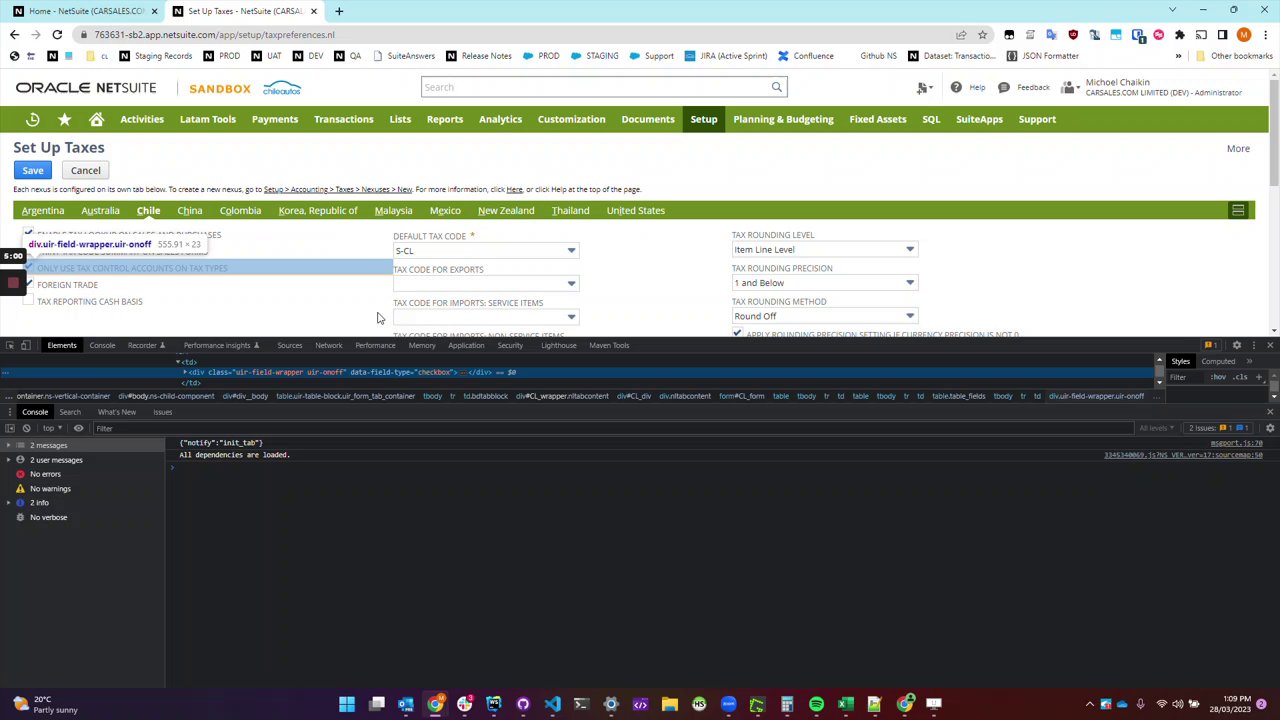The height and width of the screenshot is (720, 1280).
Task: Open Tax Code For Imports Service Items dropdown
Action: coord(571,317)
